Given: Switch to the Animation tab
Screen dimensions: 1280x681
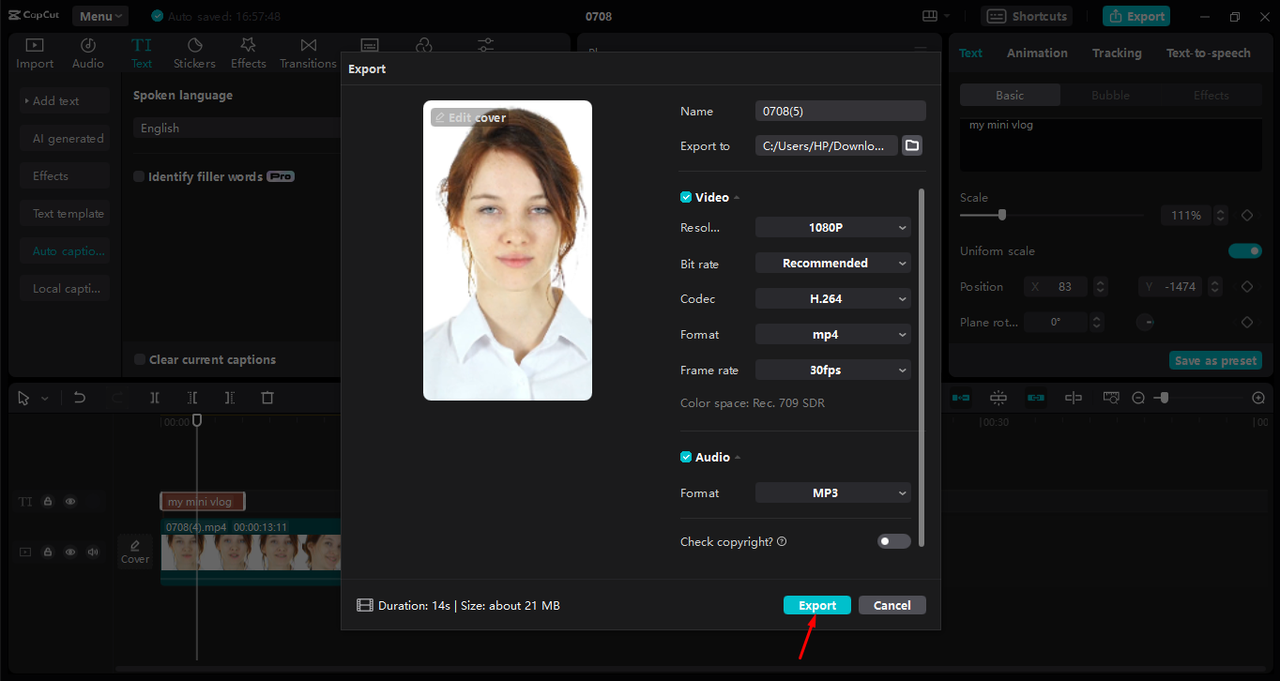Looking at the screenshot, I should (1037, 53).
